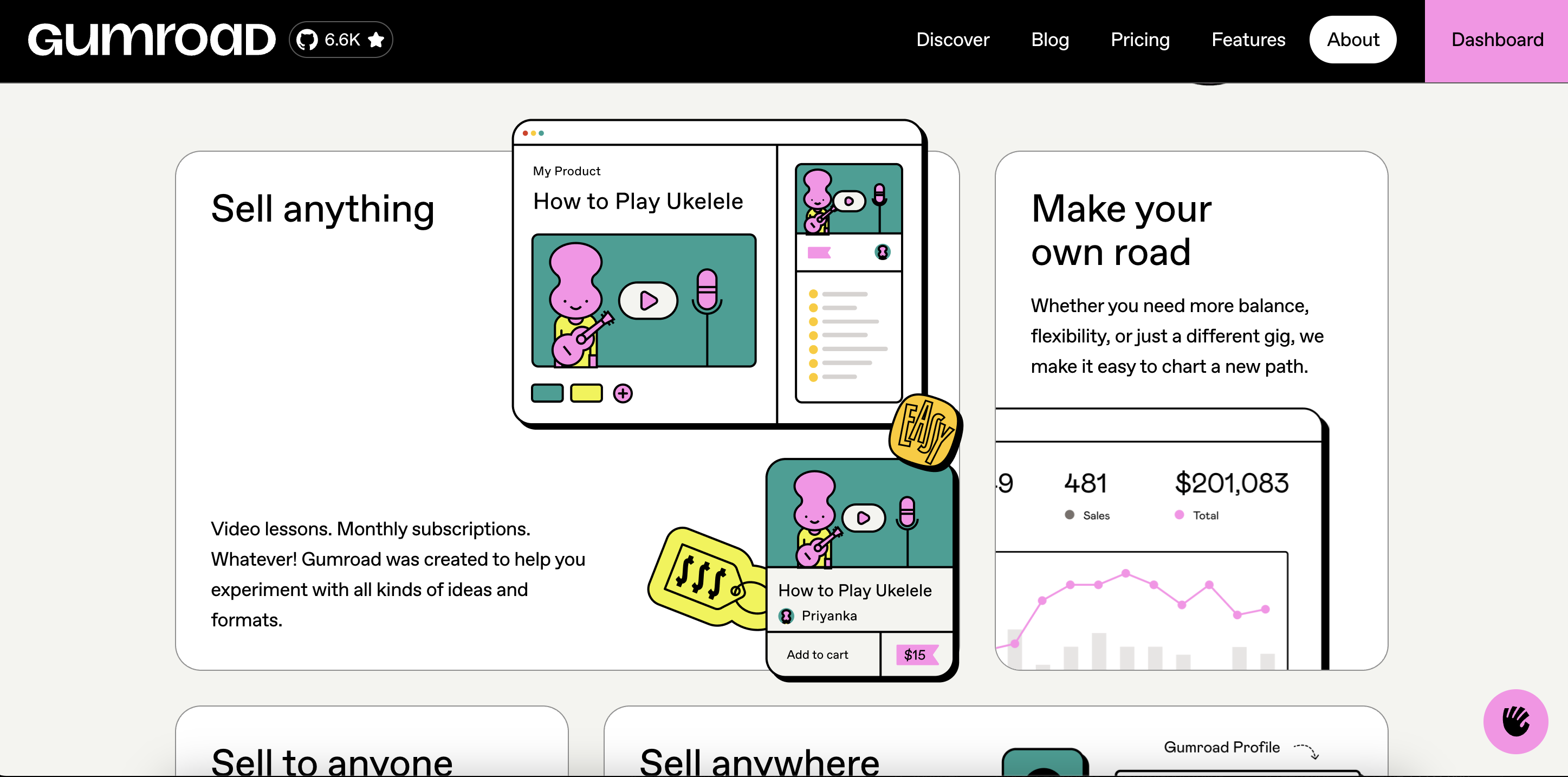Select the yellow color swatch
1568x777 pixels.
(x=586, y=393)
